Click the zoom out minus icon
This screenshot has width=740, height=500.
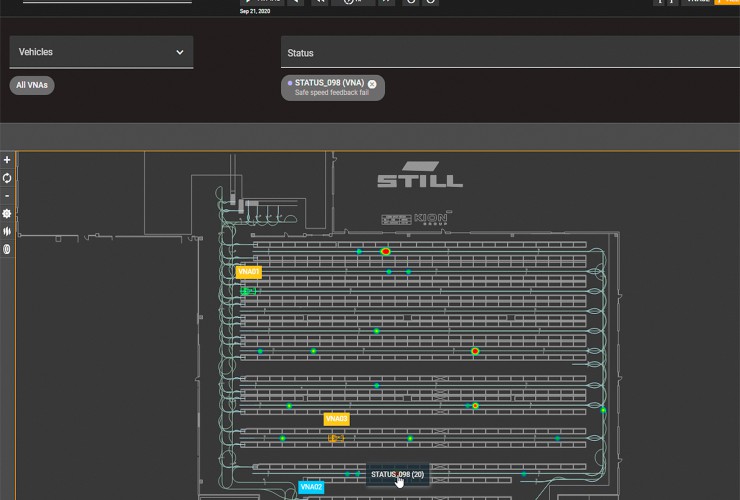point(7,196)
